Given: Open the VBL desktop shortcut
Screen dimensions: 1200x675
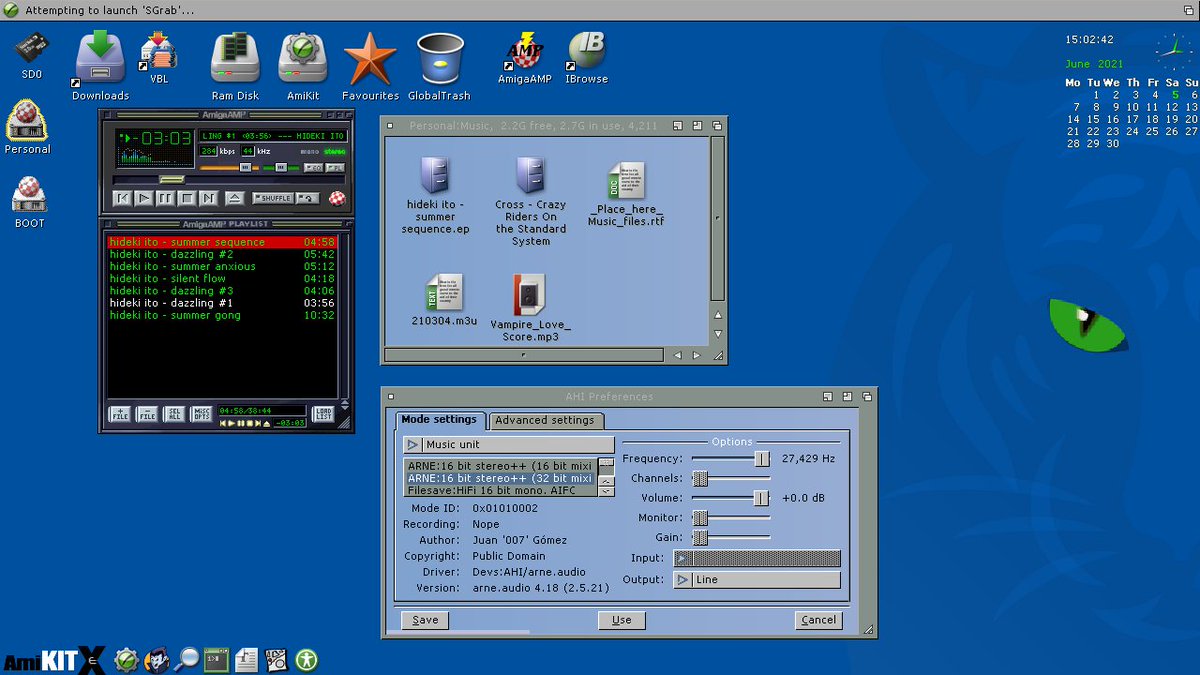Looking at the screenshot, I should 159,51.
